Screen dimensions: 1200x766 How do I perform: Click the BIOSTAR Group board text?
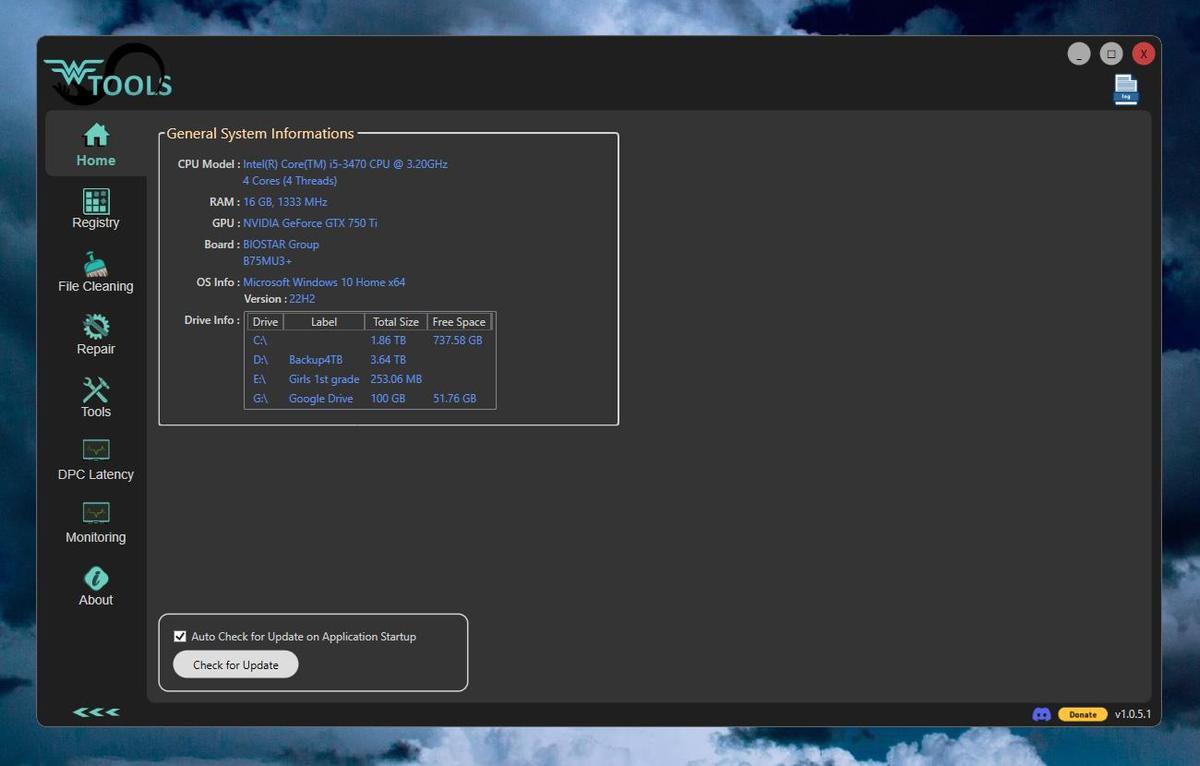(281, 244)
